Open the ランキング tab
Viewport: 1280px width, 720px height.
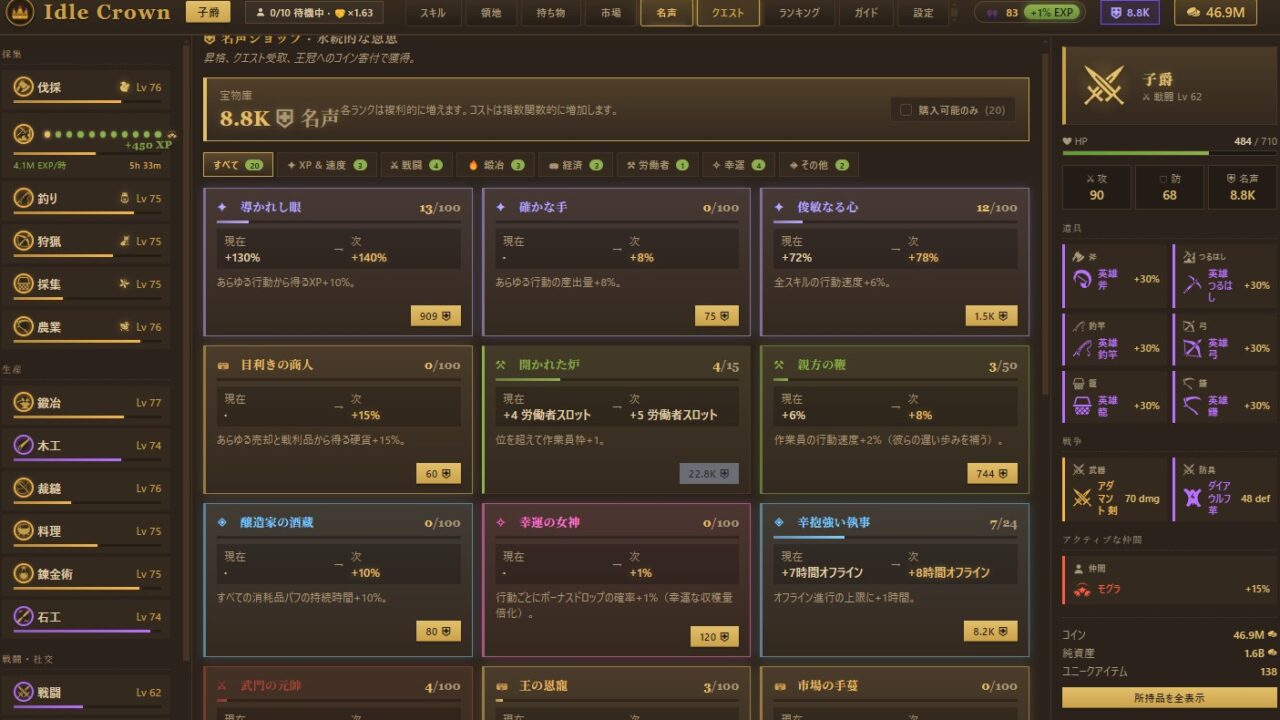(x=799, y=13)
